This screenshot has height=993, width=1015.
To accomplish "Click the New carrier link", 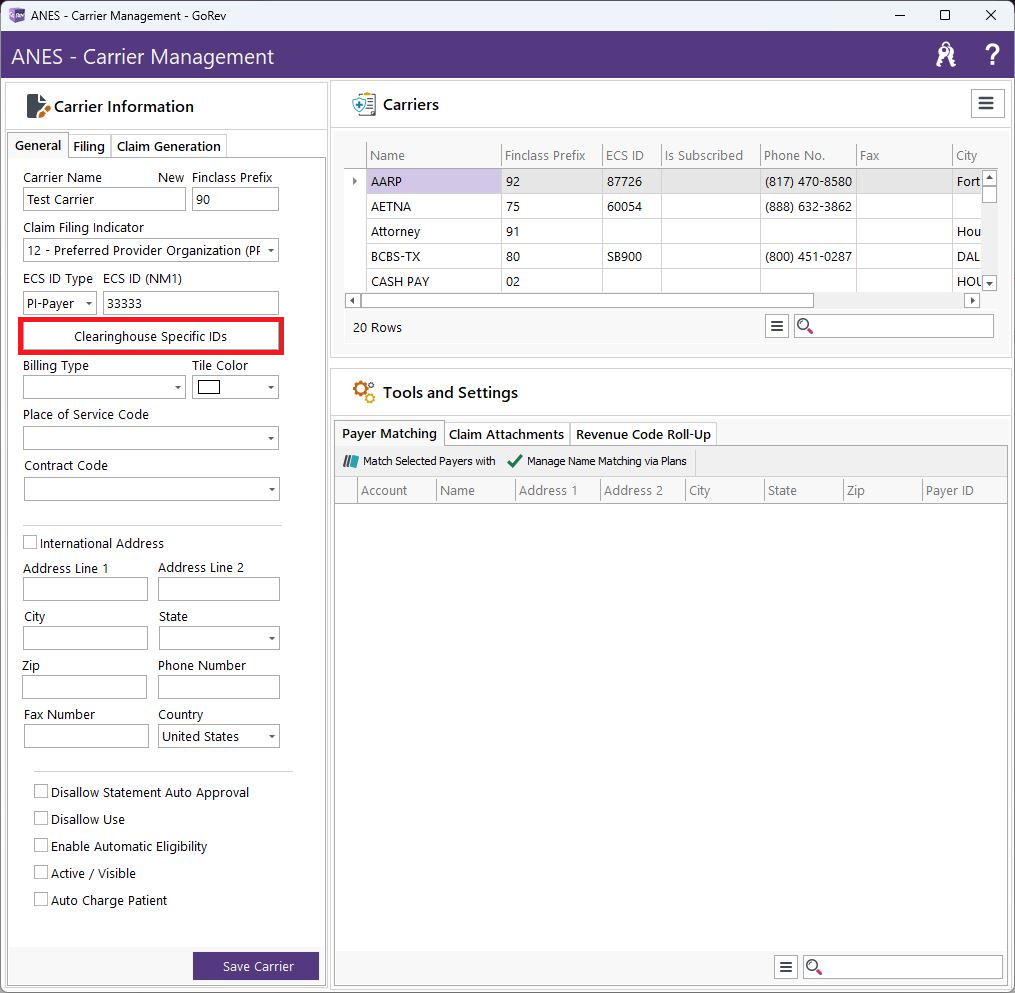I will click(171, 177).
